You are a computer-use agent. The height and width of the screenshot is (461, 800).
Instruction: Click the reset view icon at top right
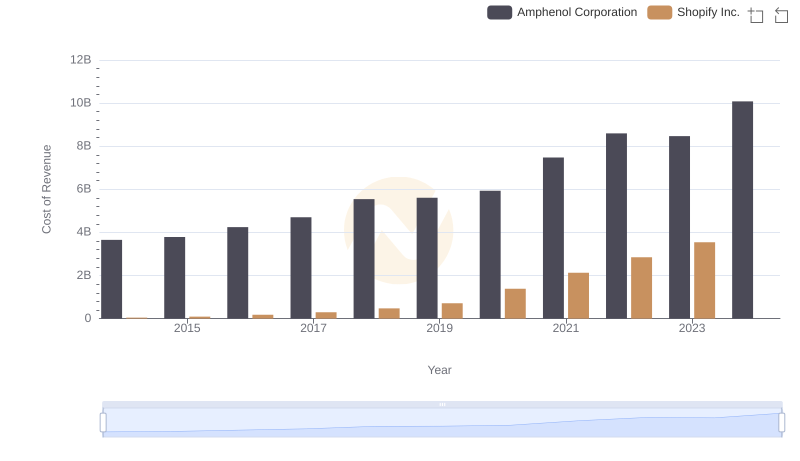pyautogui.click(x=781, y=15)
